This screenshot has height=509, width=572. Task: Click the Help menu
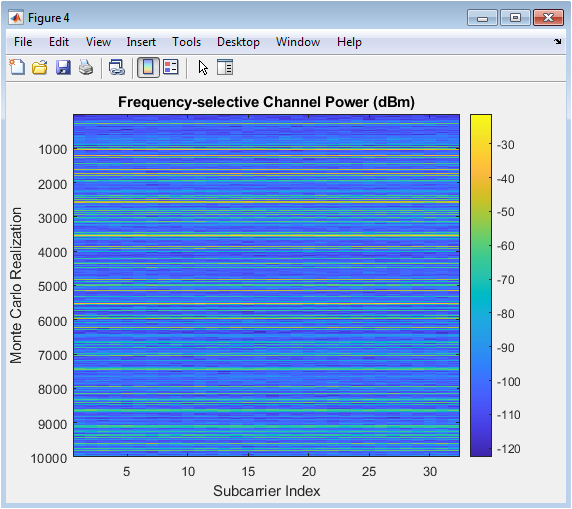click(x=349, y=42)
